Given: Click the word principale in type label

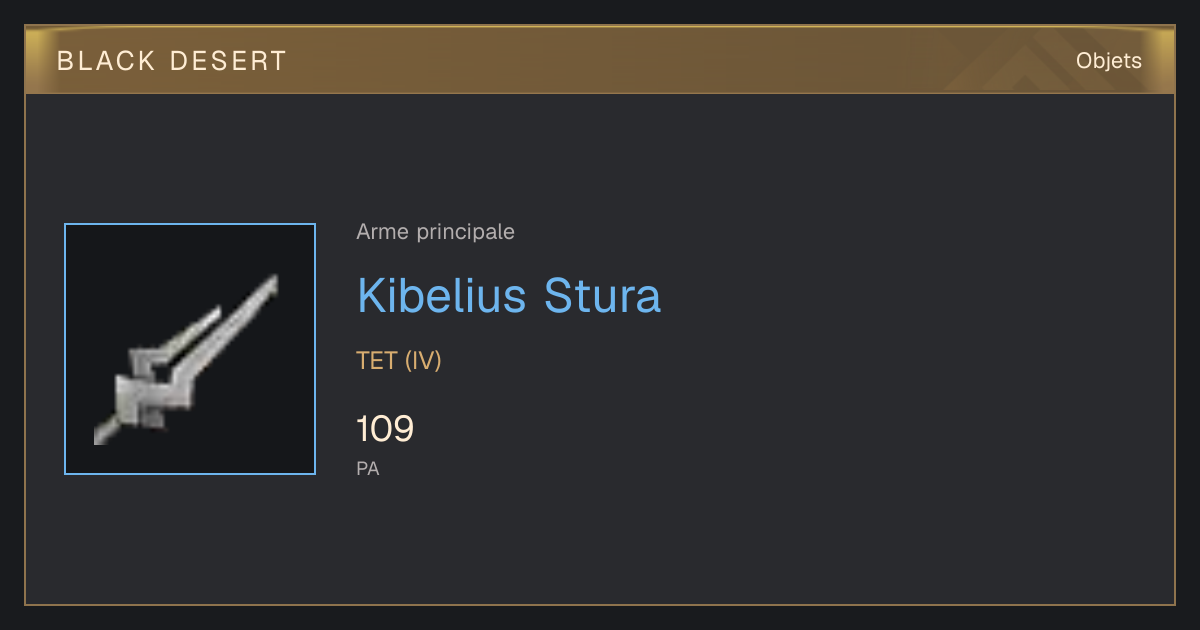Looking at the screenshot, I should point(466,232).
